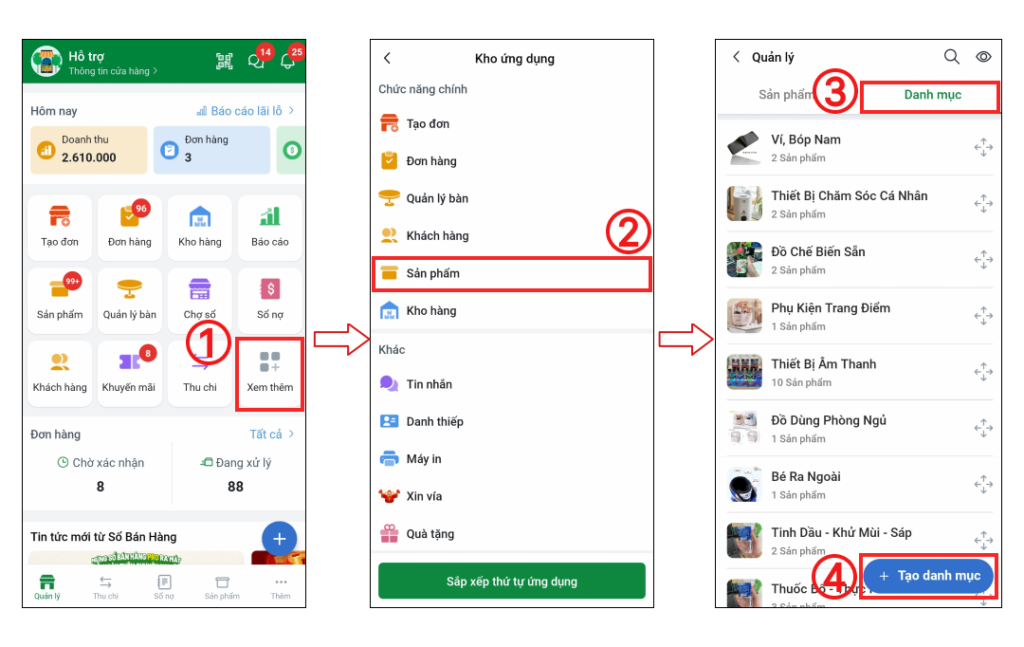Tap the store avatar in header
Viewport: 1024px width, 647px height.
click(x=46, y=61)
